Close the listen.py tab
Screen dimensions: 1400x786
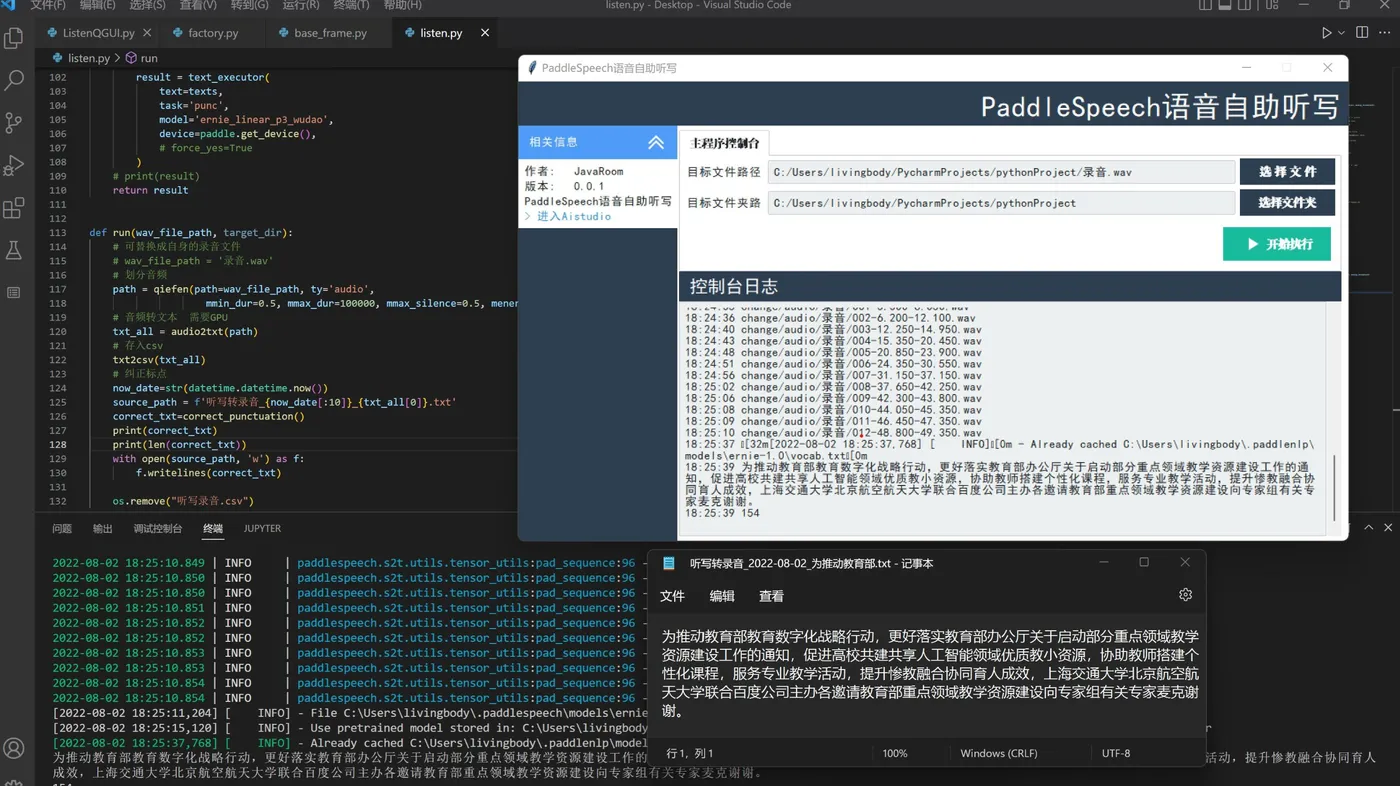point(485,33)
